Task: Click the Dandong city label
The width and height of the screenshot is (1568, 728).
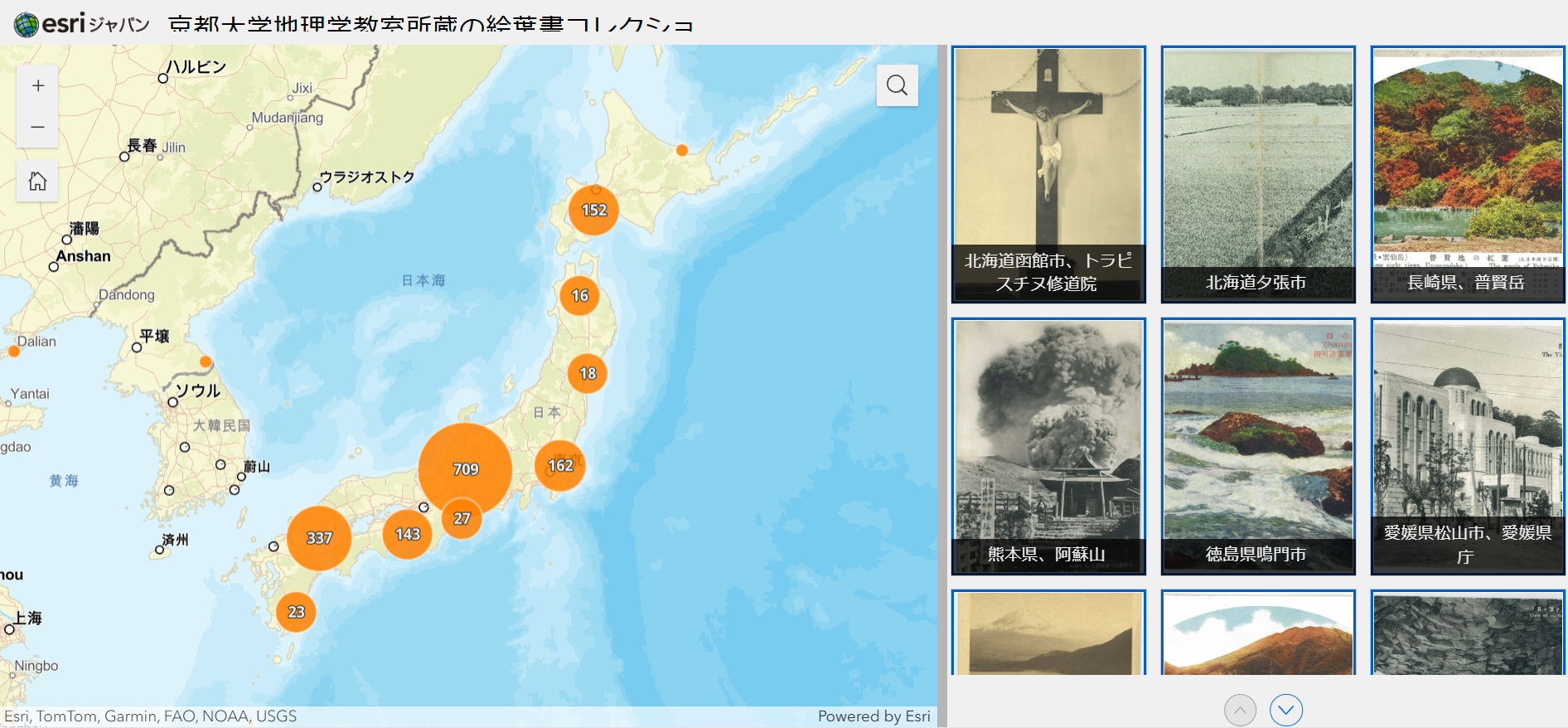Action: [x=127, y=294]
